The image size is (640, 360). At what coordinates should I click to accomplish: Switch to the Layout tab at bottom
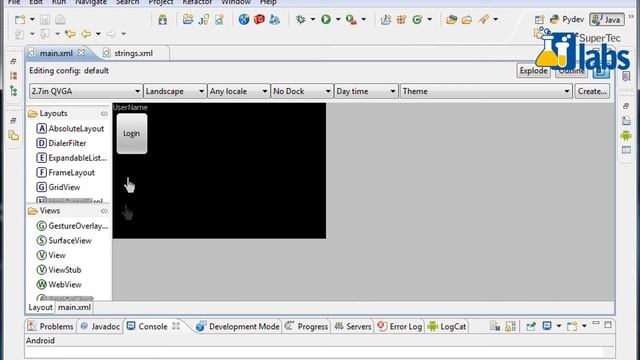[40, 307]
